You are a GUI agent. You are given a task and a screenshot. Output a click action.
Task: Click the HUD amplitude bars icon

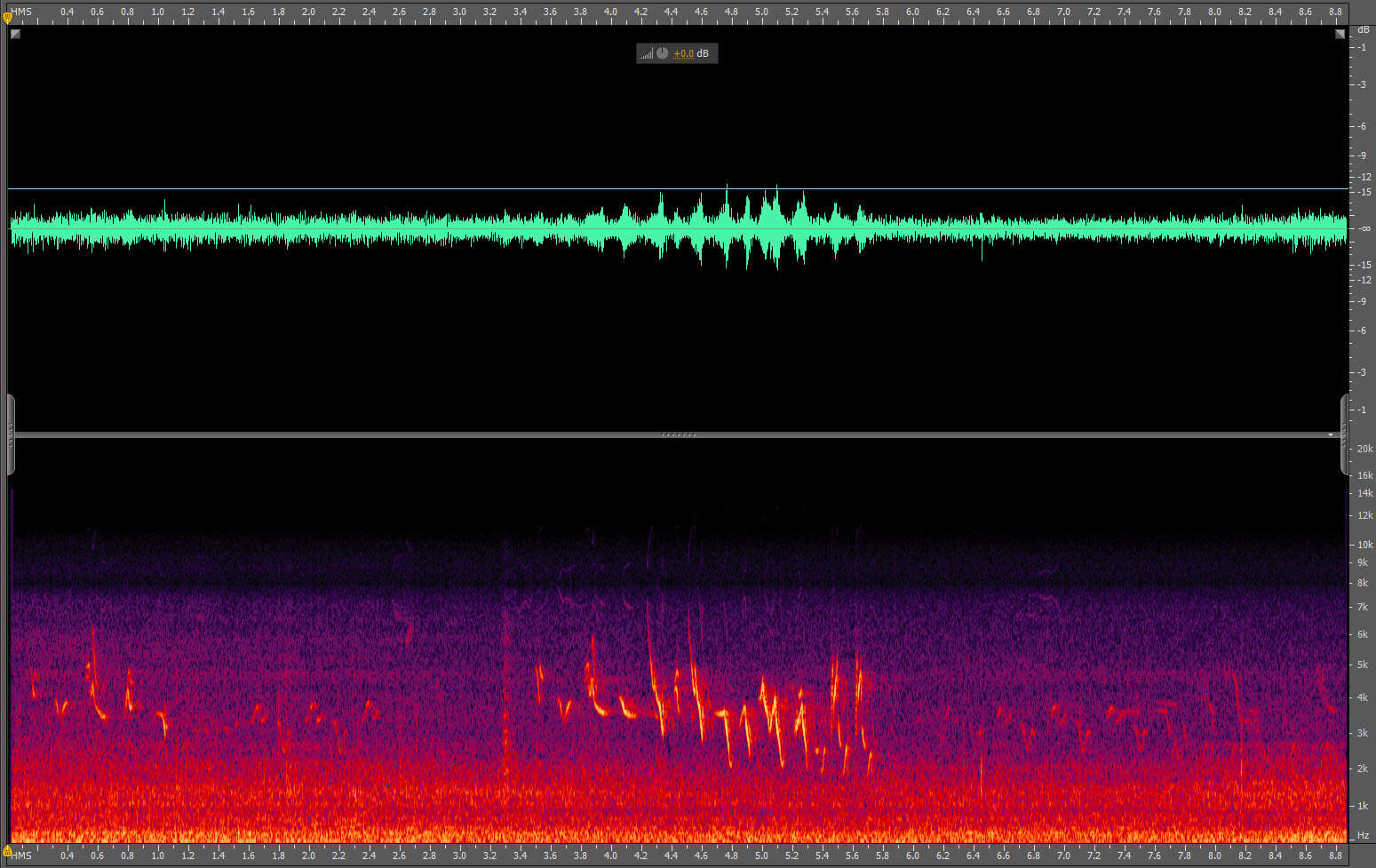pos(647,53)
